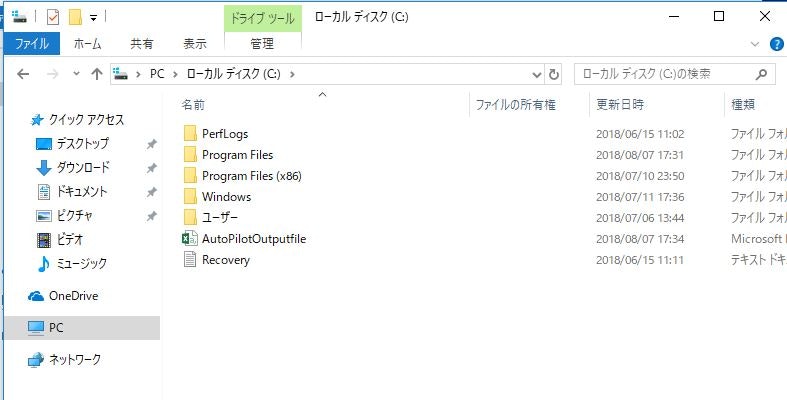Click the pin icon beside ダウンロード

click(x=151, y=168)
